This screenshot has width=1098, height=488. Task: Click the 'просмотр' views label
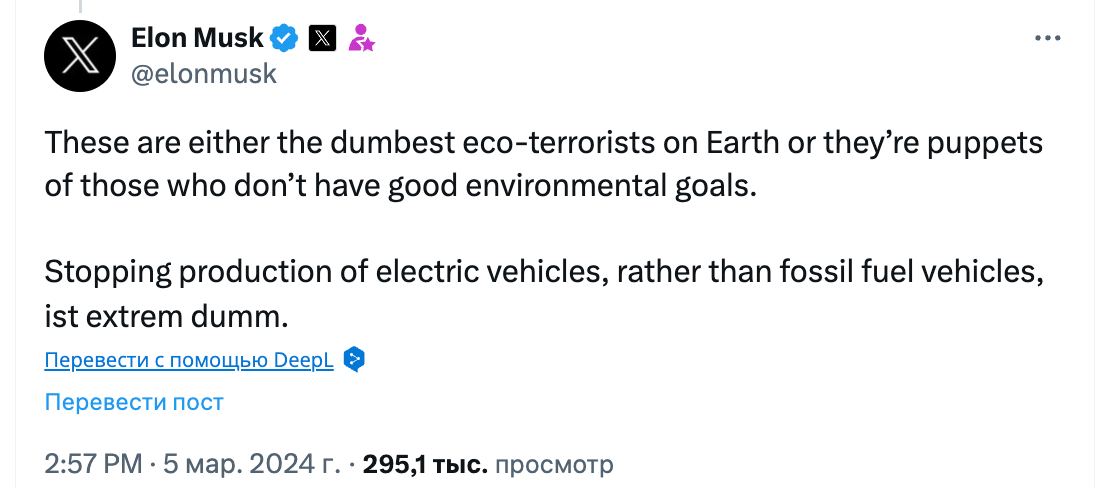553,464
